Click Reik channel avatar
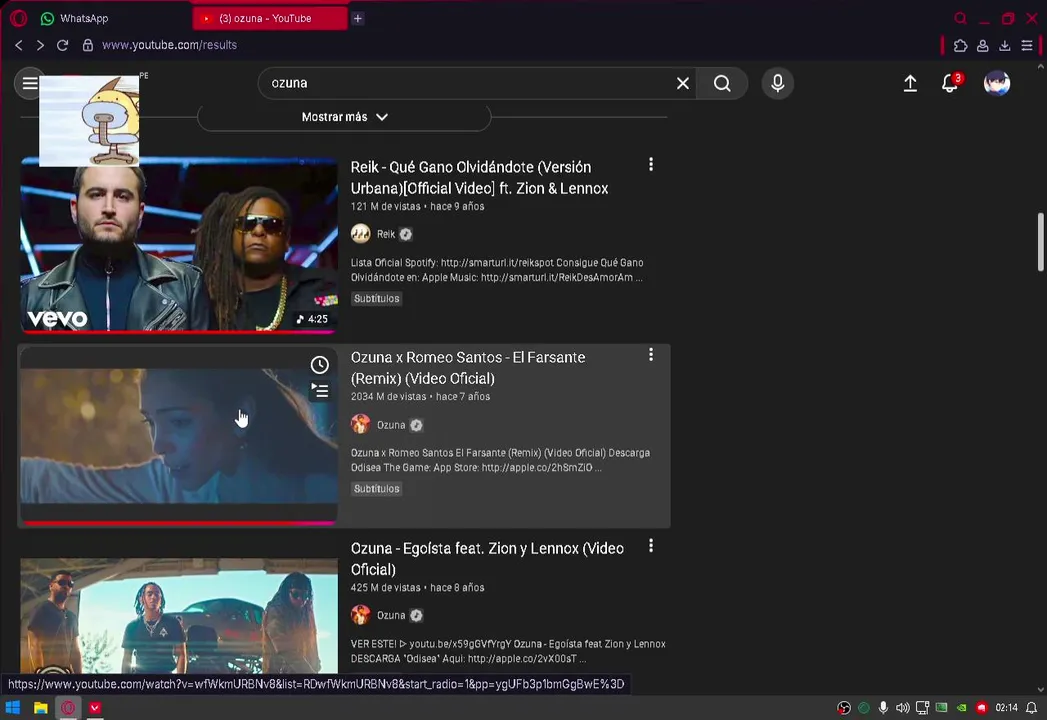1047x720 pixels. coord(361,234)
